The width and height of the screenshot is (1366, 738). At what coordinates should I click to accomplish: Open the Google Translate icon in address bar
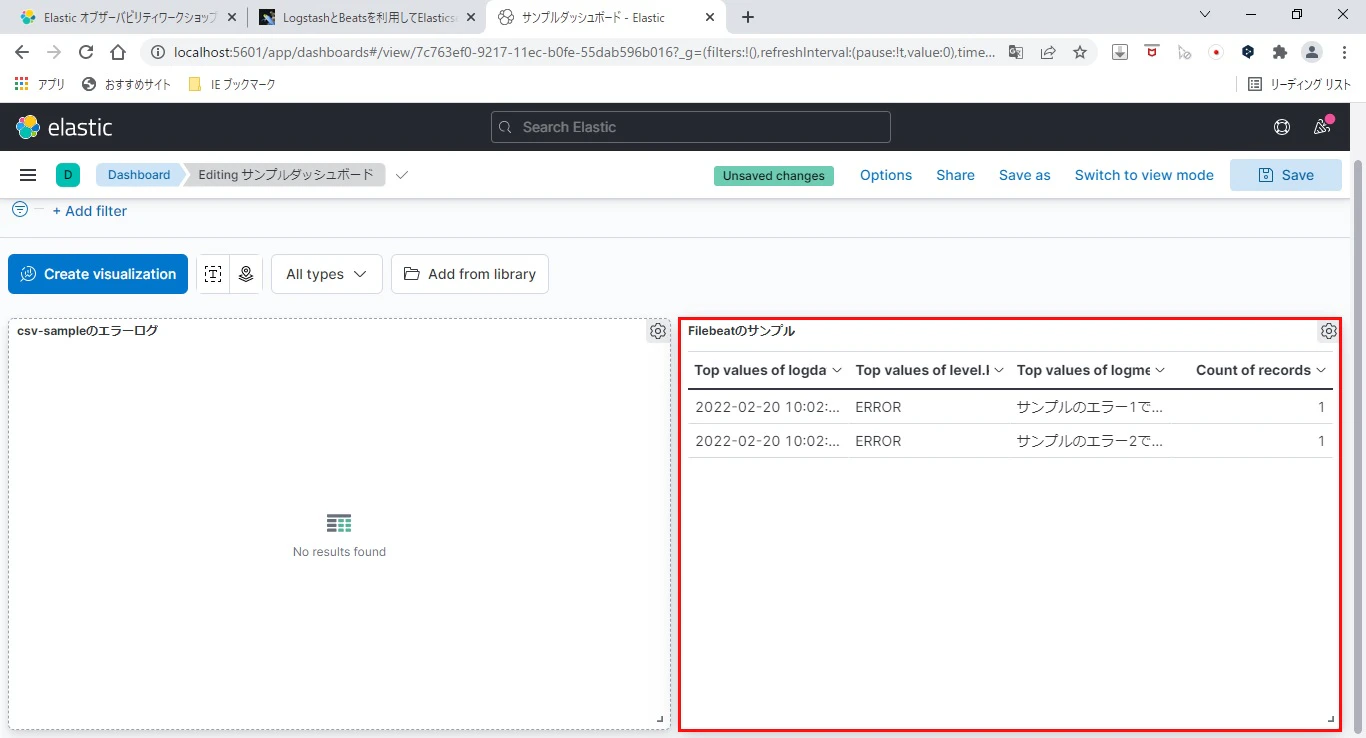coord(1016,52)
